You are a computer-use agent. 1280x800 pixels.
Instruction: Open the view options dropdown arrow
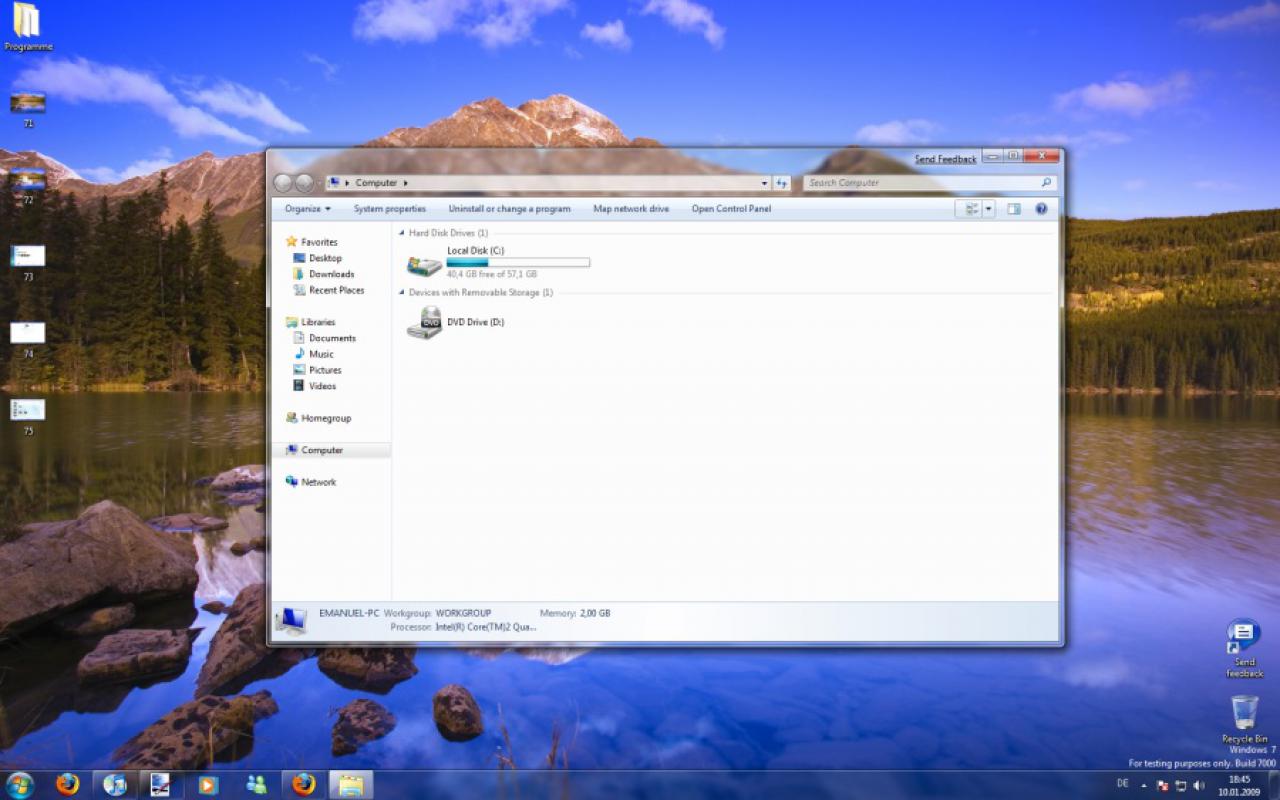coord(989,209)
